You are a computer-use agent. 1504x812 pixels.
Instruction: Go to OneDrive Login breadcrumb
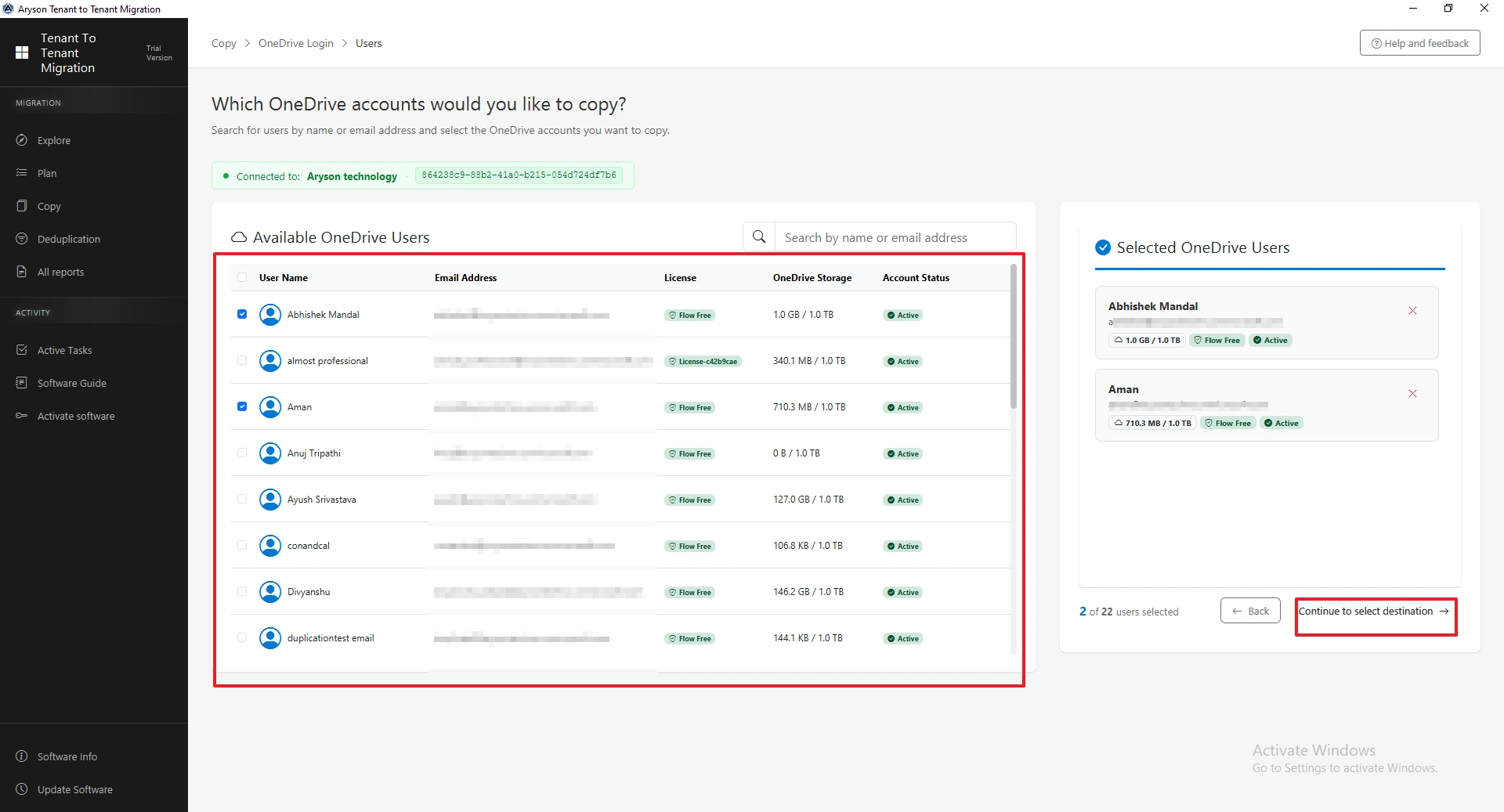coord(296,43)
